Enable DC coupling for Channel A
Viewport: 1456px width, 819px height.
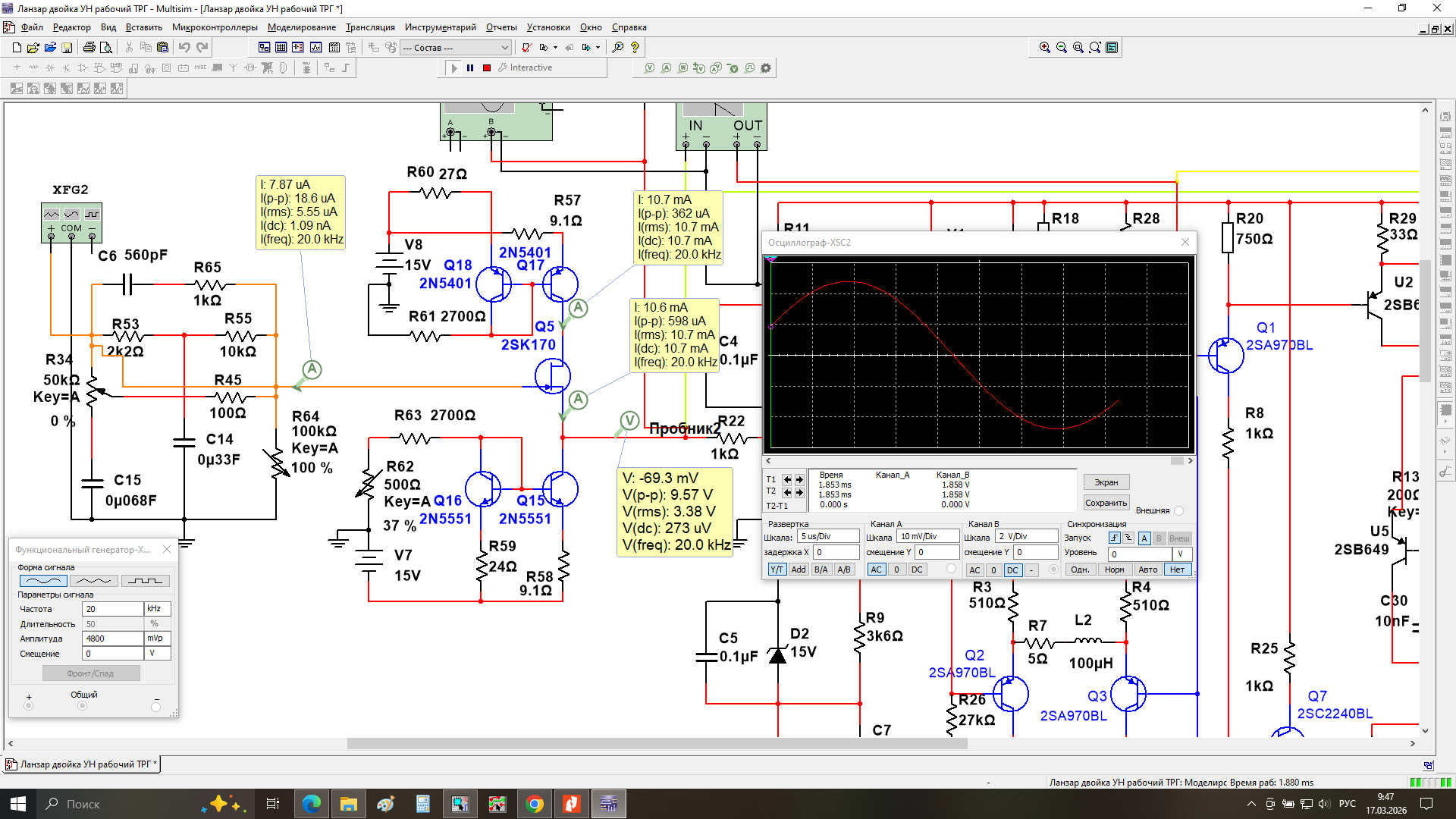click(917, 570)
